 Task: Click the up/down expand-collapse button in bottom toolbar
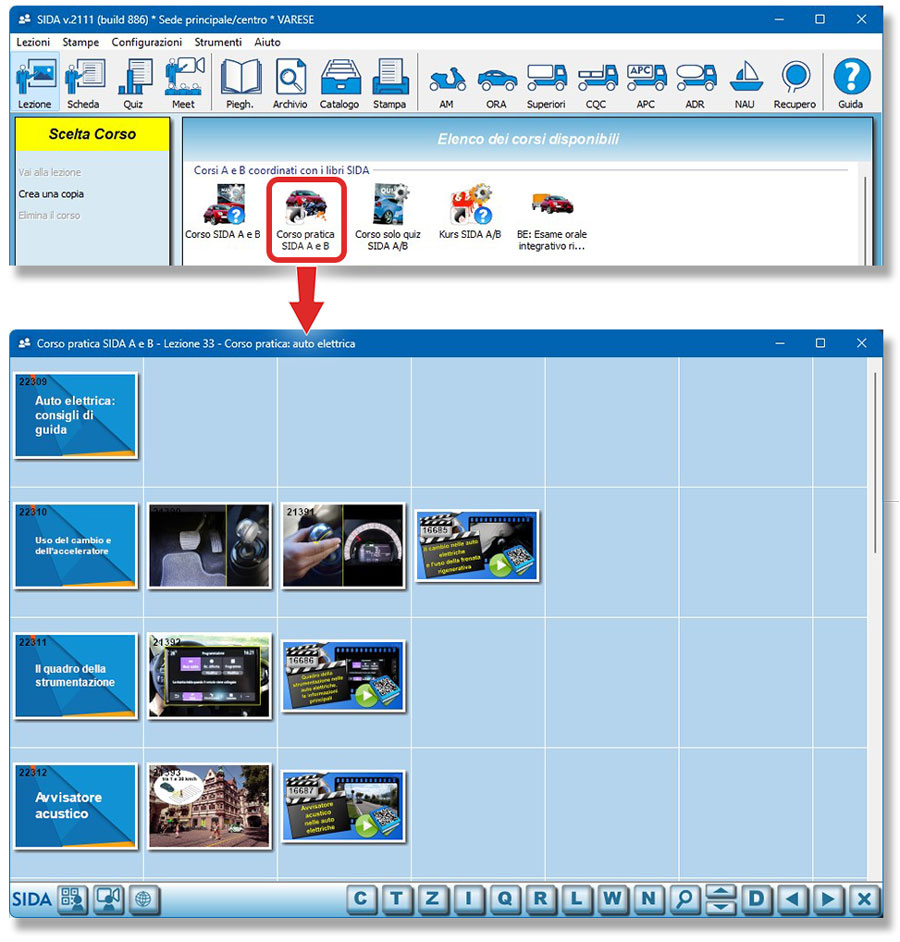[720, 899]
